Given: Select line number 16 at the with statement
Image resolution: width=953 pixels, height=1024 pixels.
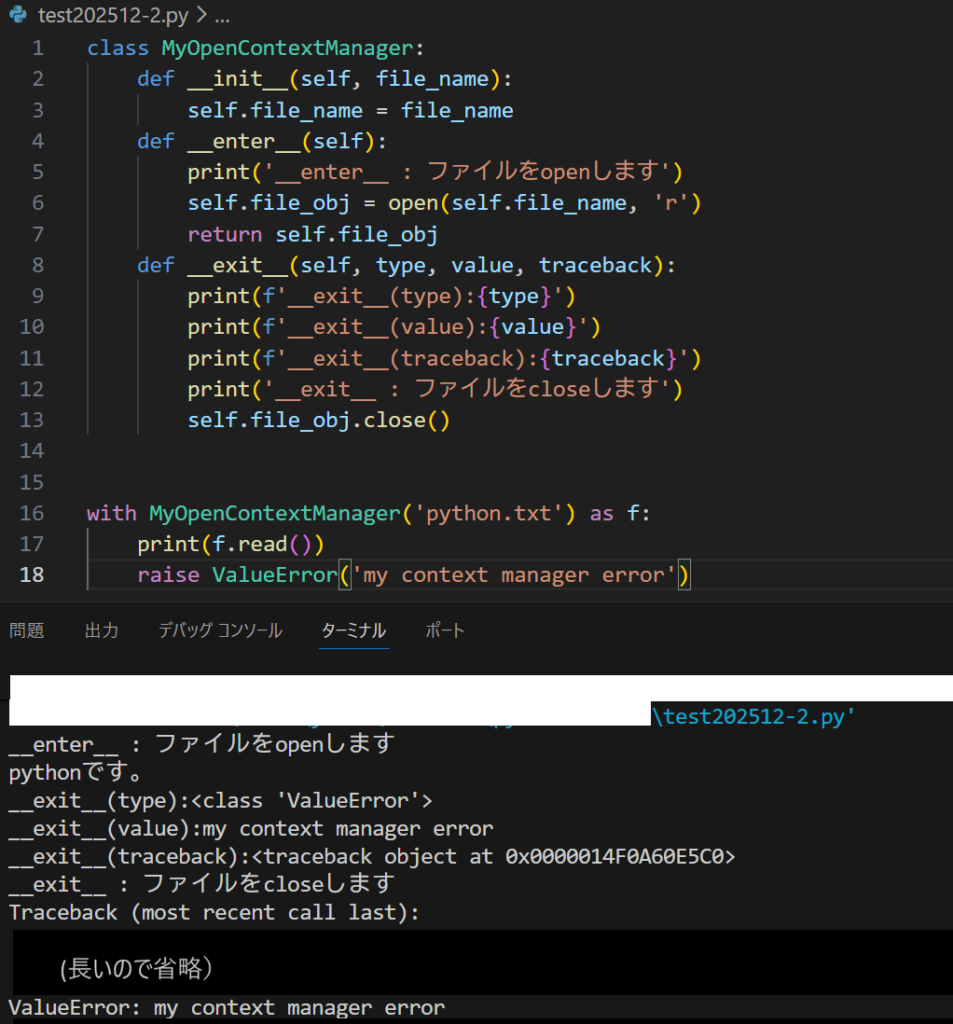Looking at the screenshot, I should [x=32, y=513].
